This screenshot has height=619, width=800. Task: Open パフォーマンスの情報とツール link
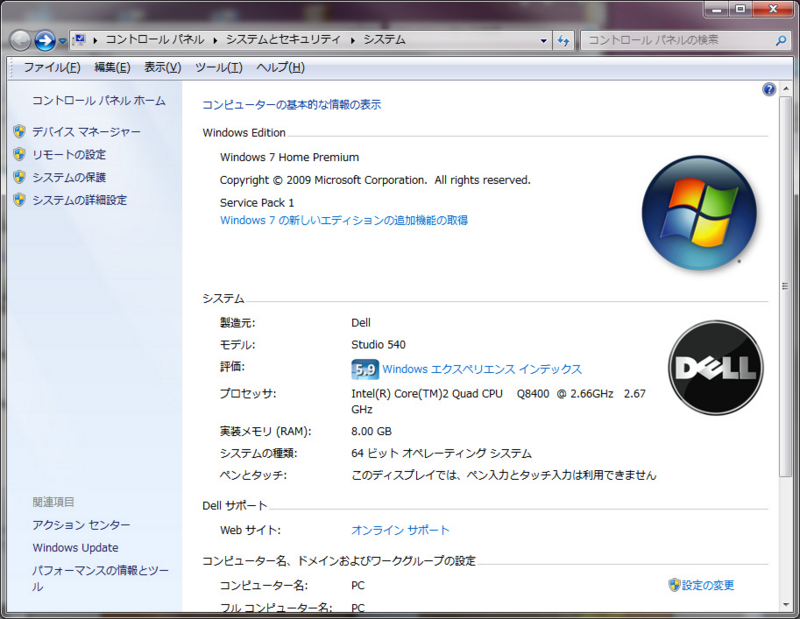(100, 578)
